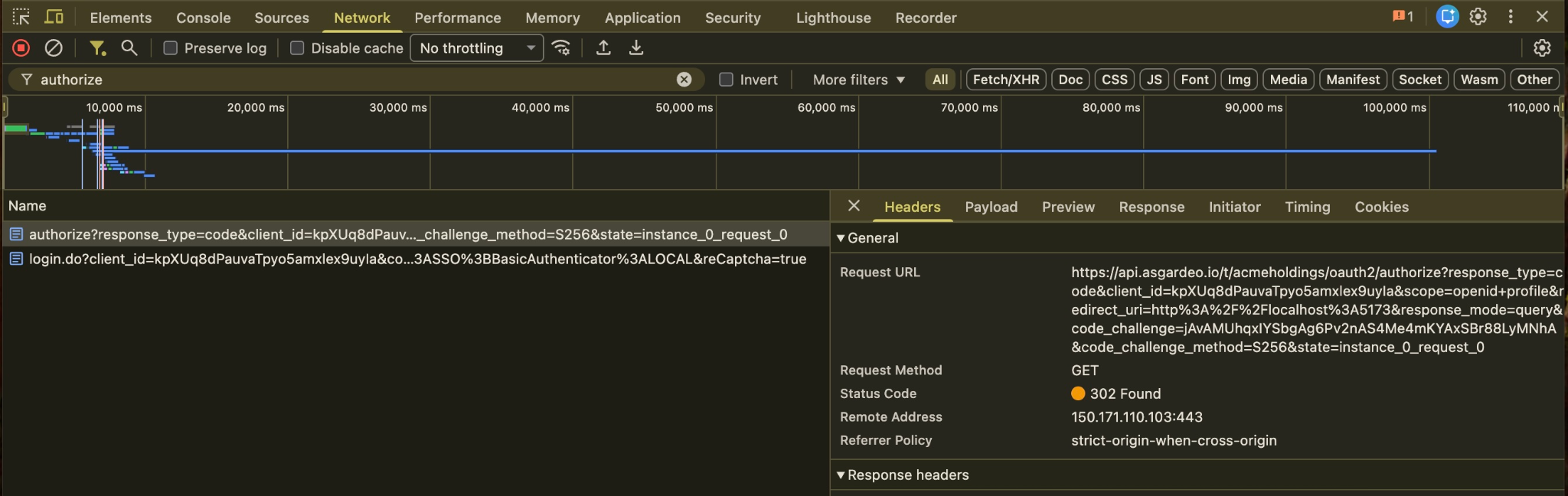
Task: Filter by Fetch/XHR requests
Action: coord(1006,80)
